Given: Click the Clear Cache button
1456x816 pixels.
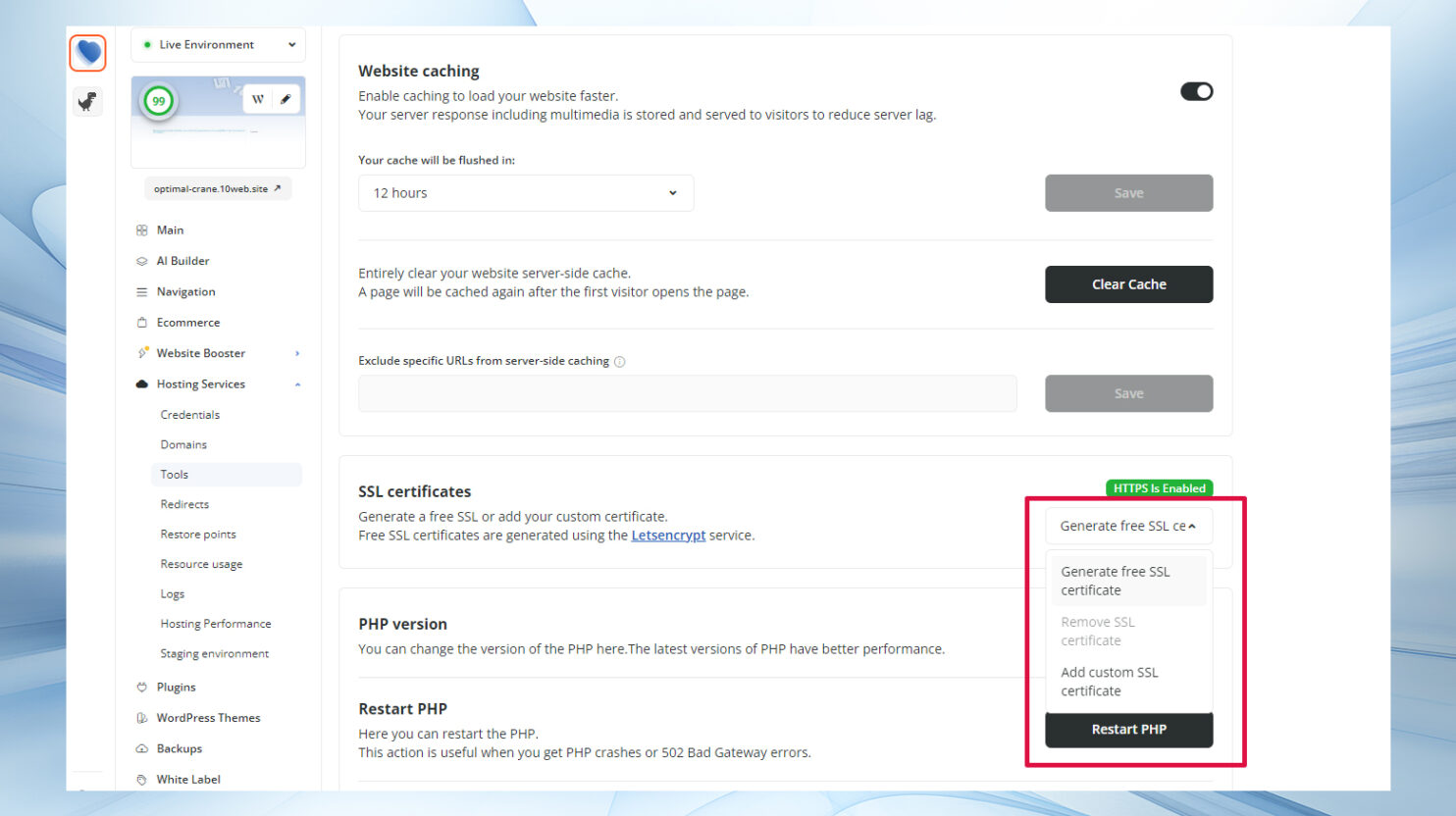Looking at the screenshot, I should coord(1128,283).
